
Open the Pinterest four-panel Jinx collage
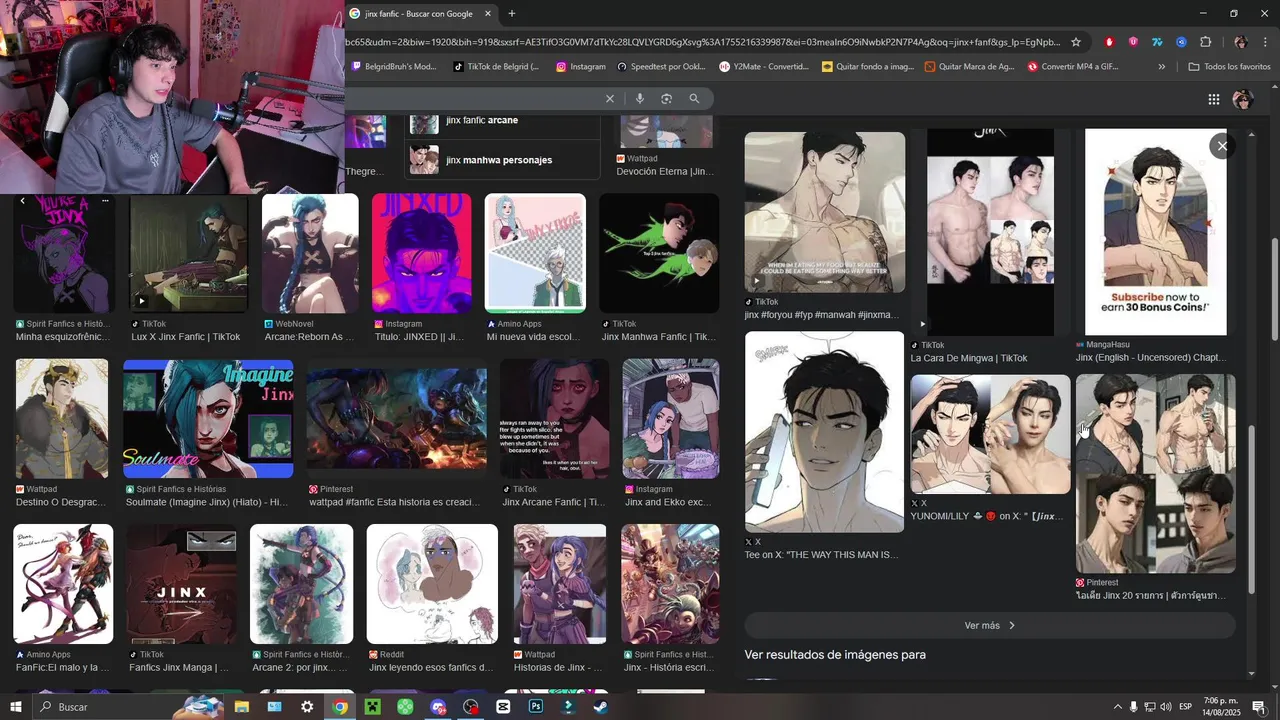click(1156, 474)
